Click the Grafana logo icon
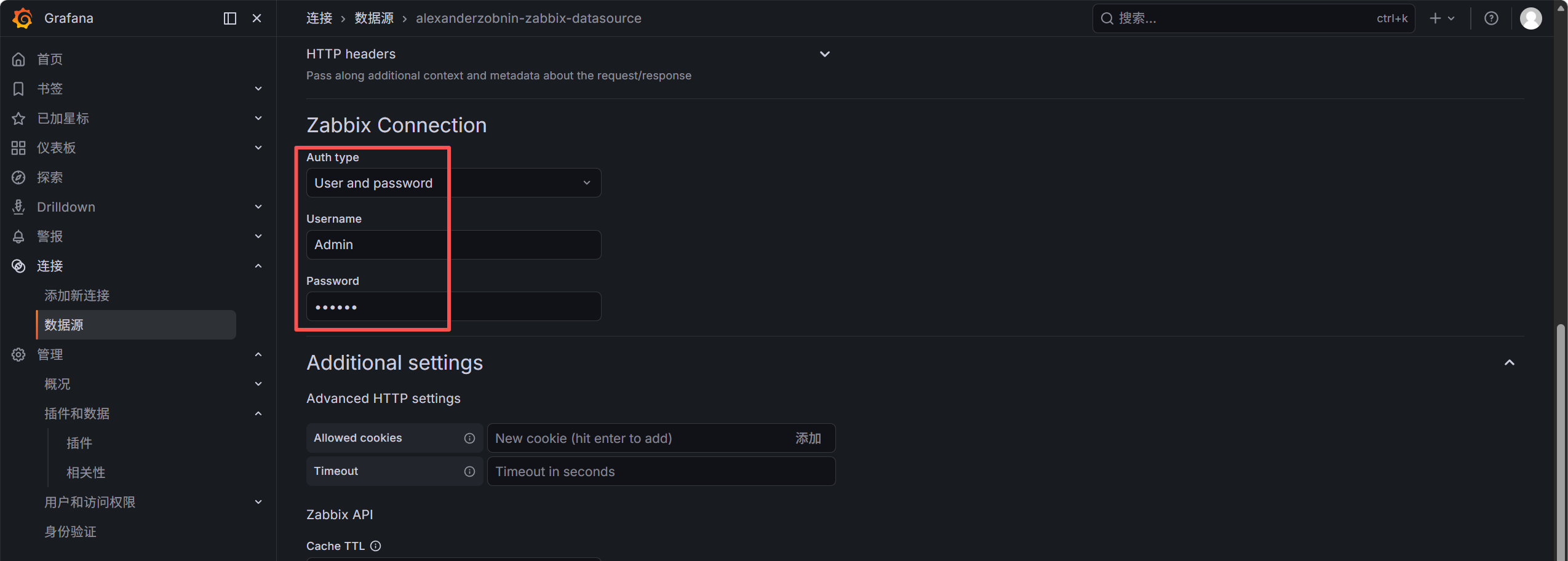This screenshot has width=1568, height=561. point(23,18)
